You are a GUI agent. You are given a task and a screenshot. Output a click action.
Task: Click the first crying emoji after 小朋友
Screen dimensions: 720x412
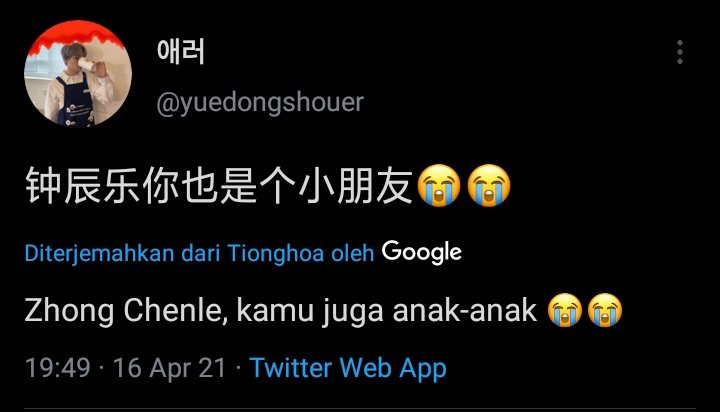439,186
